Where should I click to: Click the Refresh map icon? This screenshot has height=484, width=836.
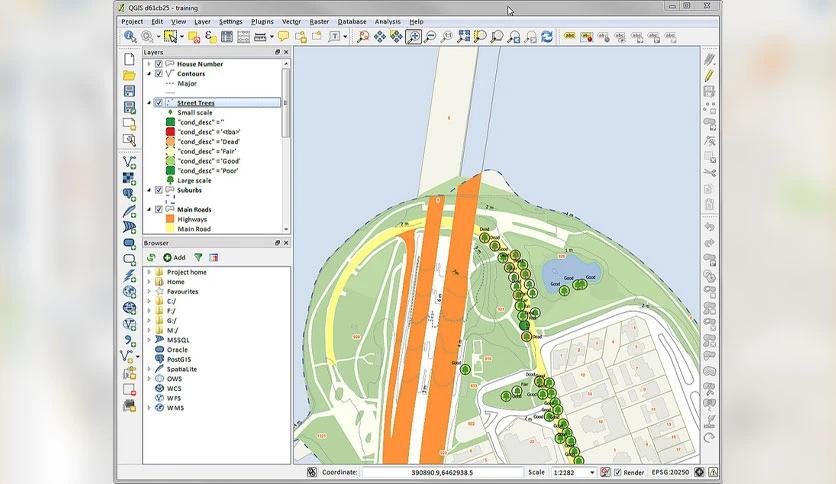(547, 36)
